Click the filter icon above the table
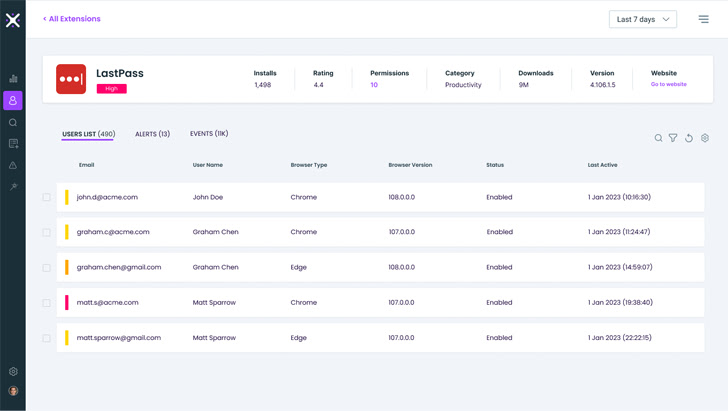 pos(673,138)
